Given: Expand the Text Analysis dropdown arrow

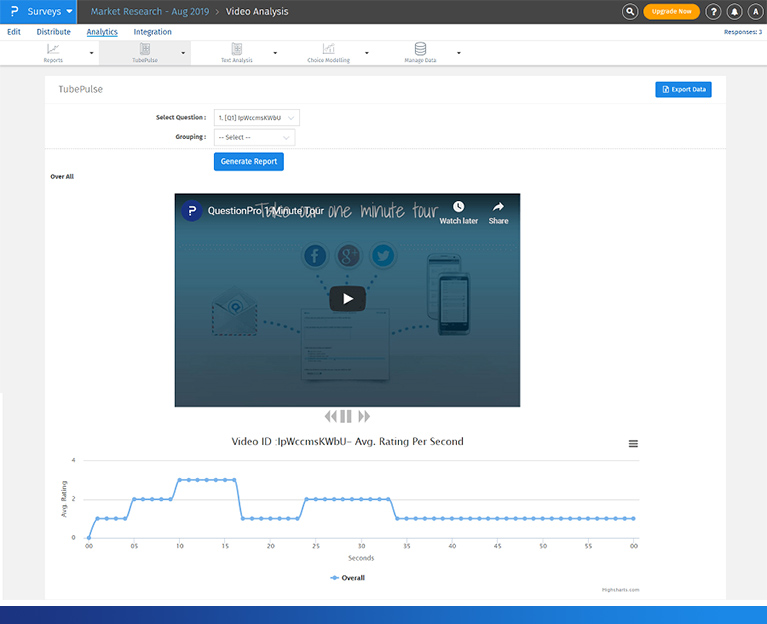Looking at the screenshot, I should [275, 53].
